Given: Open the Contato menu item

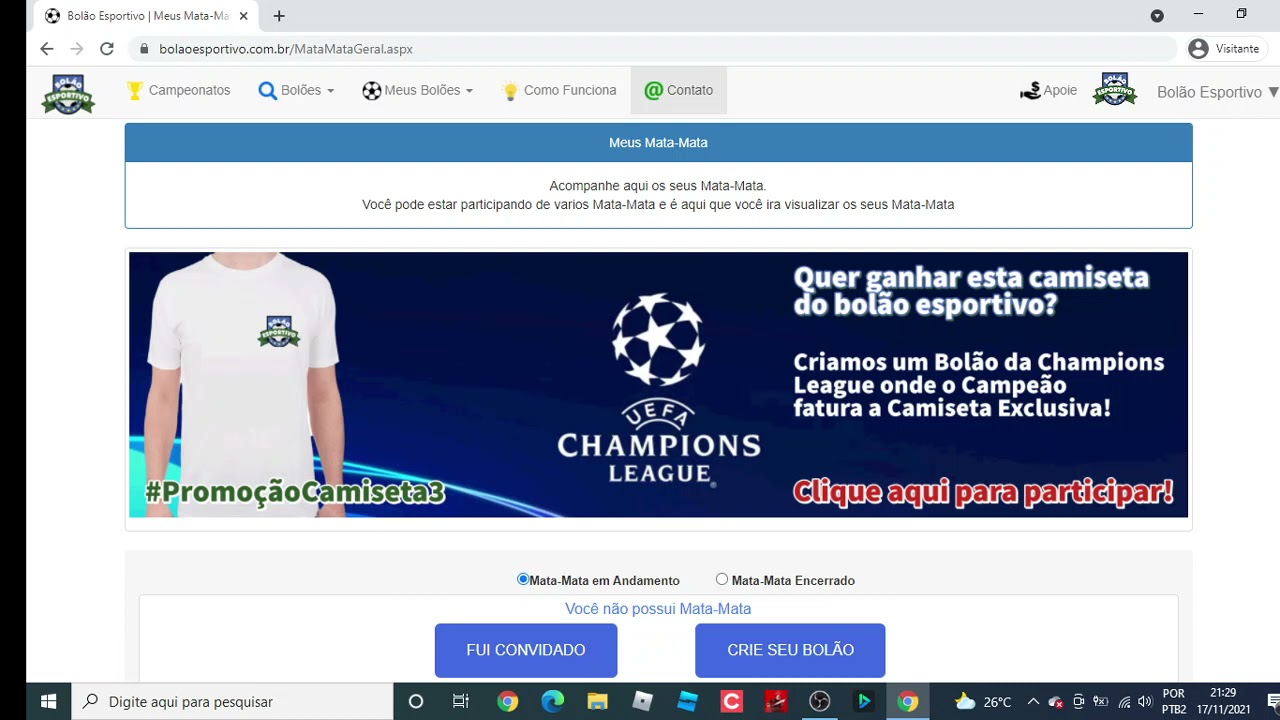Looking at the screenshot, I should (x=679, y=91).
